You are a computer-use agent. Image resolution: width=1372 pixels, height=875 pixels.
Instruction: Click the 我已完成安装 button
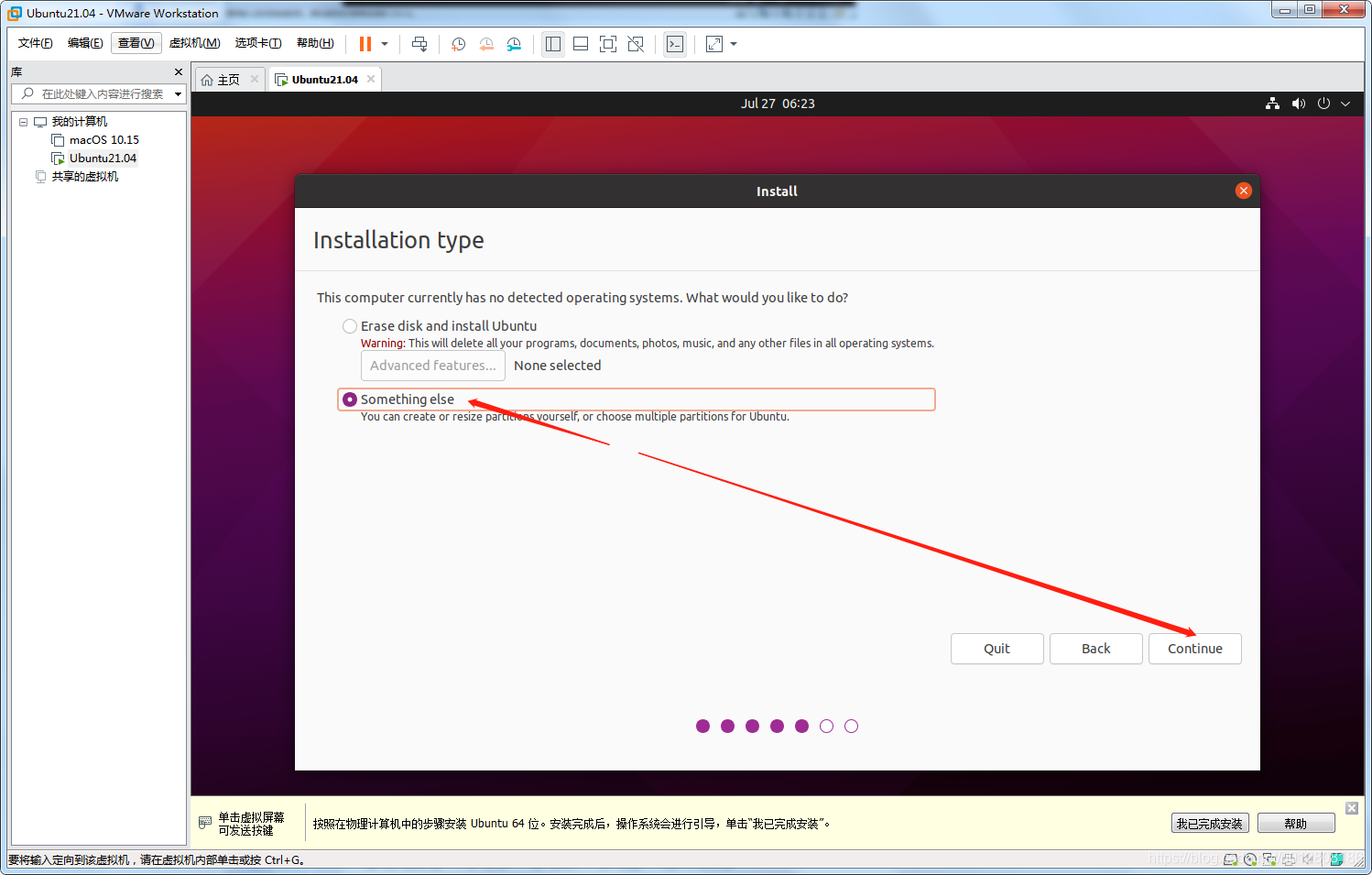click(1210, 823)
